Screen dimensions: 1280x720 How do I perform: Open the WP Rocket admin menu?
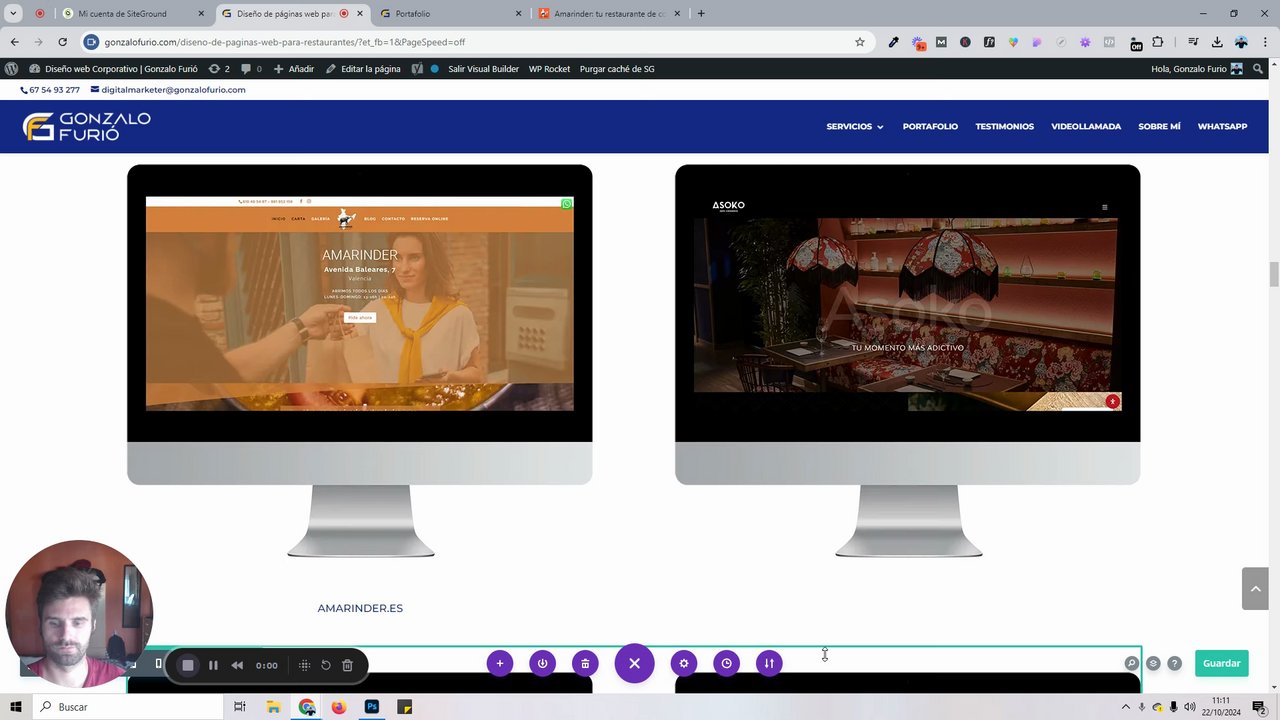pos(549,69)
